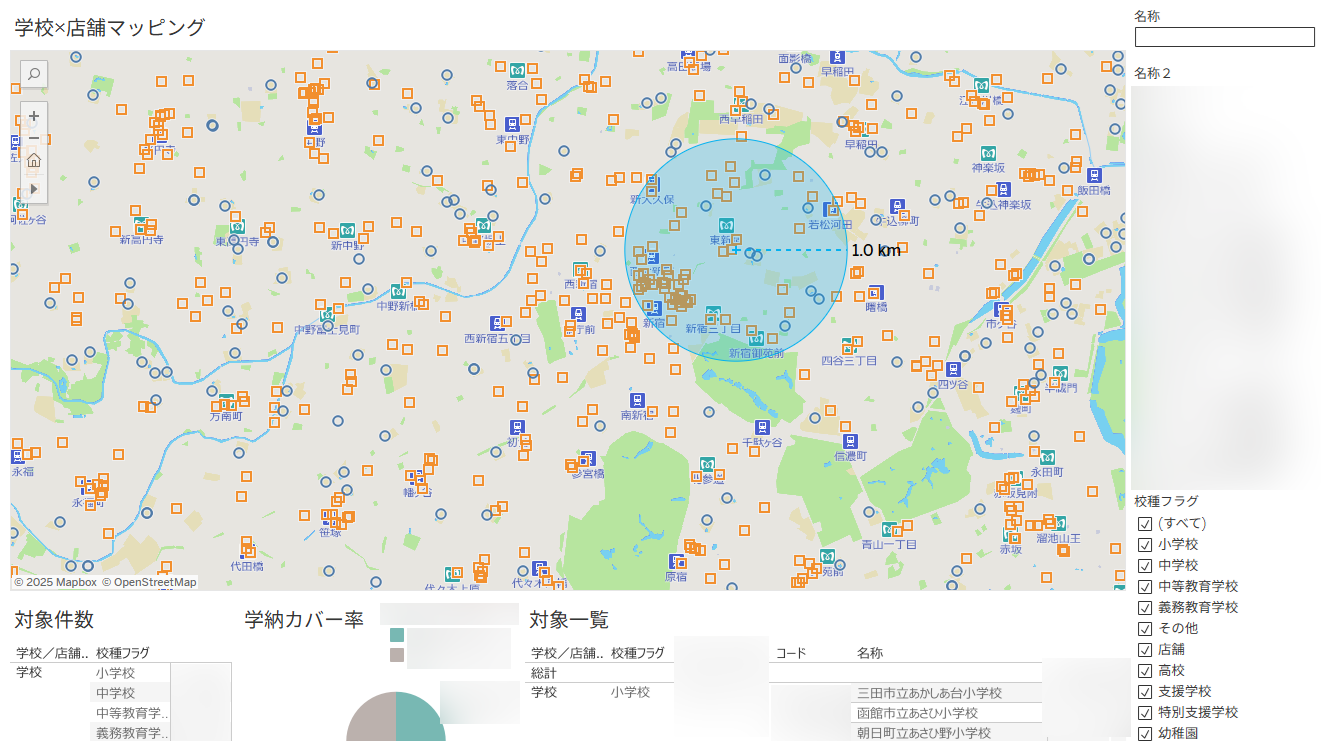This screenshot has width=1325, height=741.
Task: Zoom out using the minus map control
Action: tap(34, 137)
